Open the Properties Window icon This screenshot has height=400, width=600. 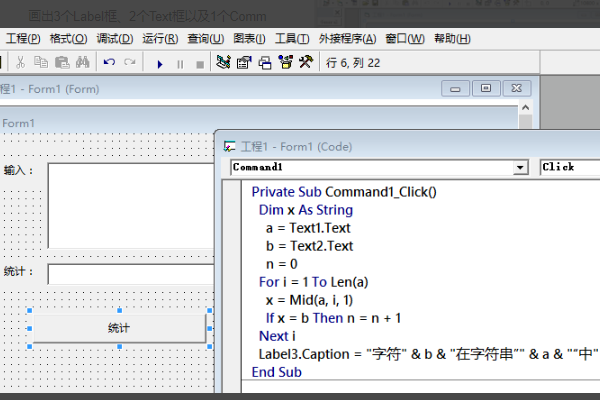(243, 63)
